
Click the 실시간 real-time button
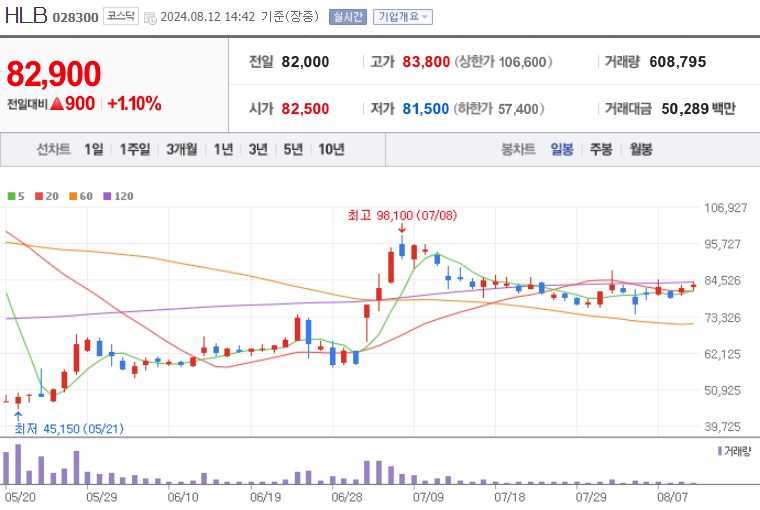click(348, 17)
